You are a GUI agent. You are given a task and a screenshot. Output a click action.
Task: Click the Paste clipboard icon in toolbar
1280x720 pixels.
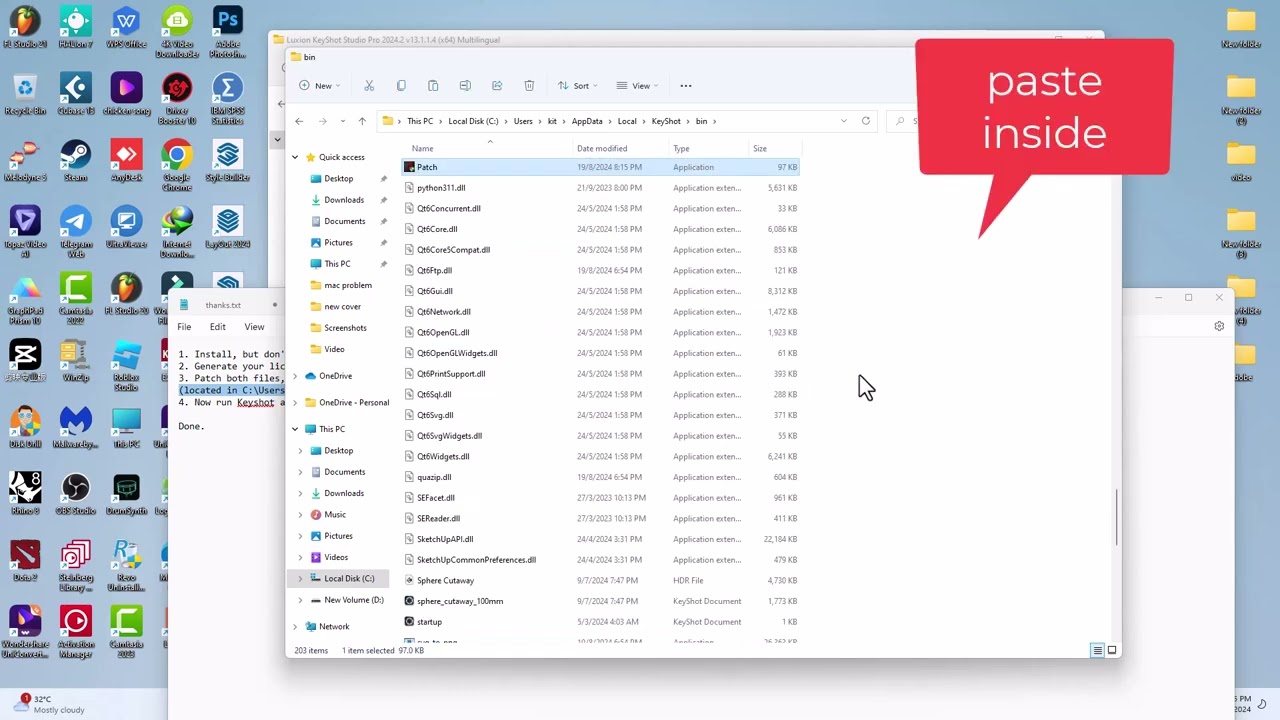(433, 86)
